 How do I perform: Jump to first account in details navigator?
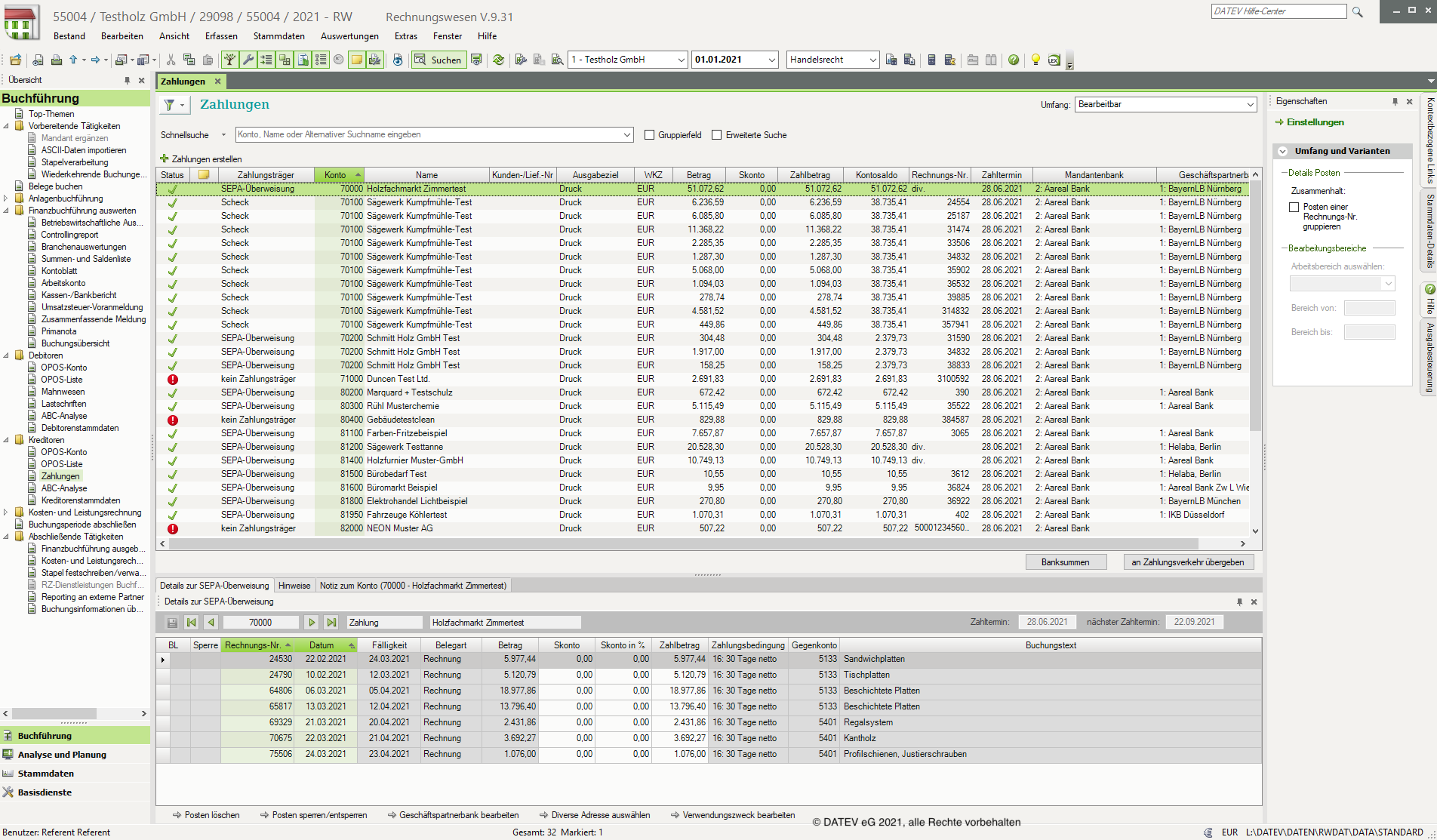192,623
